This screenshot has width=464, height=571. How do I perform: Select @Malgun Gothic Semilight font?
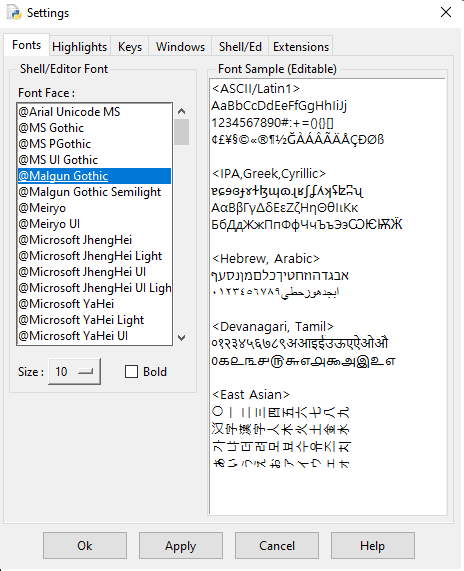tap(94, 192)
